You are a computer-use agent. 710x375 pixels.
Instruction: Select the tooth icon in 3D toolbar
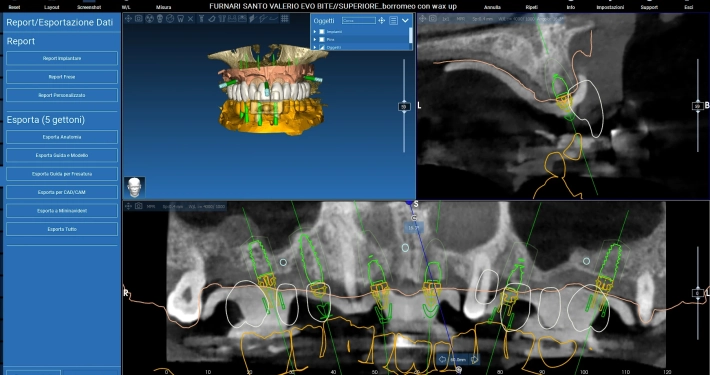(181, 19)
